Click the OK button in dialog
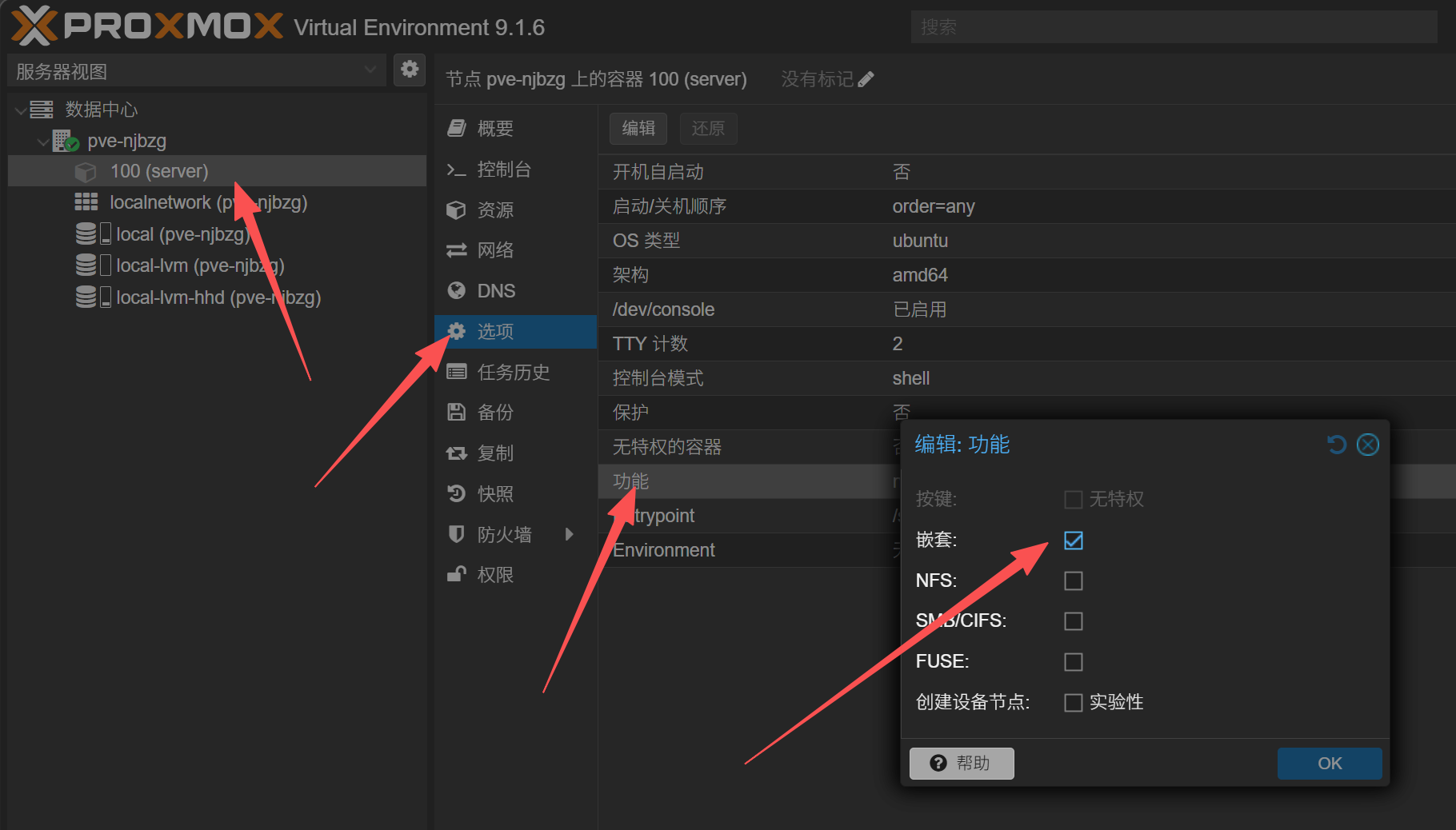The image size is (1456, 830). click(x=1329, y=764)
